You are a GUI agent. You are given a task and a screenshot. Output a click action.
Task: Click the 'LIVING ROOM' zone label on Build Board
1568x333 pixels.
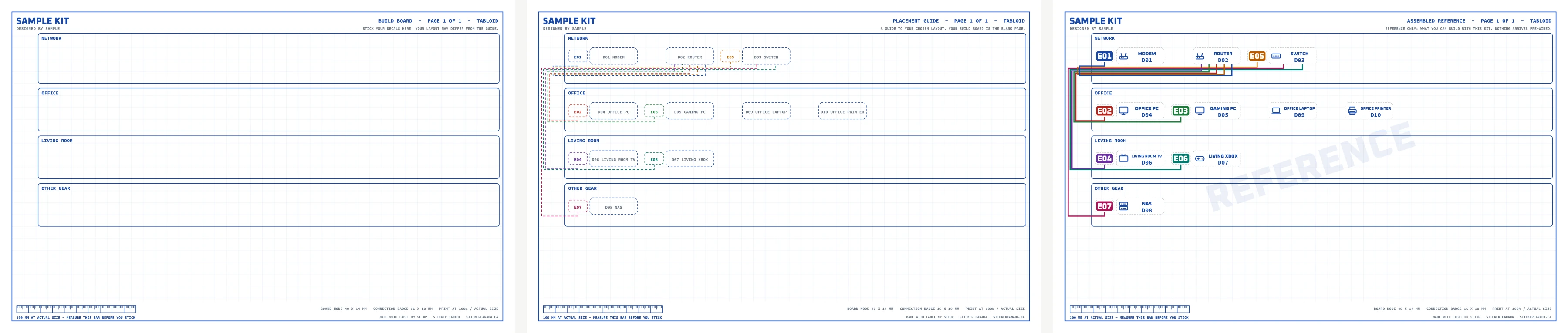point(57,141)
